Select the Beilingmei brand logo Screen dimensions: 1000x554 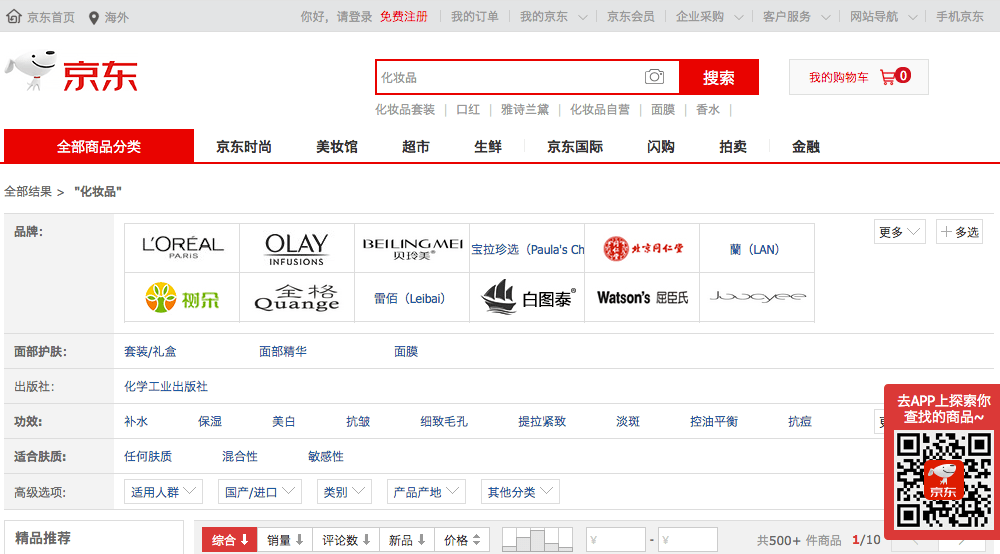(412, 248)
